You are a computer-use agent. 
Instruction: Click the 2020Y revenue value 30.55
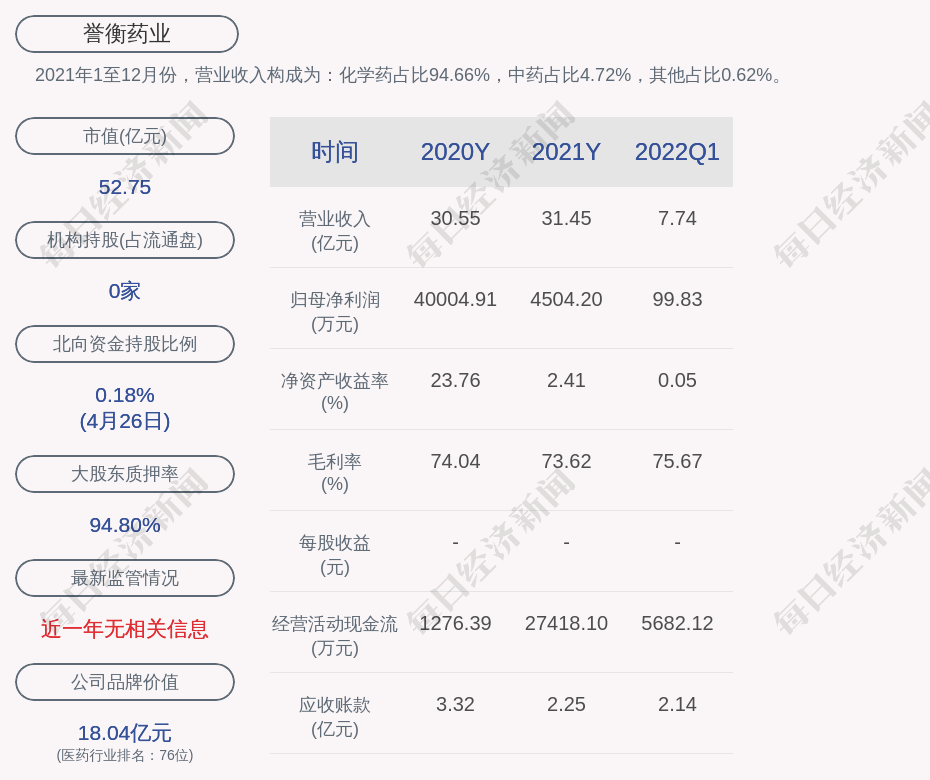455,218
